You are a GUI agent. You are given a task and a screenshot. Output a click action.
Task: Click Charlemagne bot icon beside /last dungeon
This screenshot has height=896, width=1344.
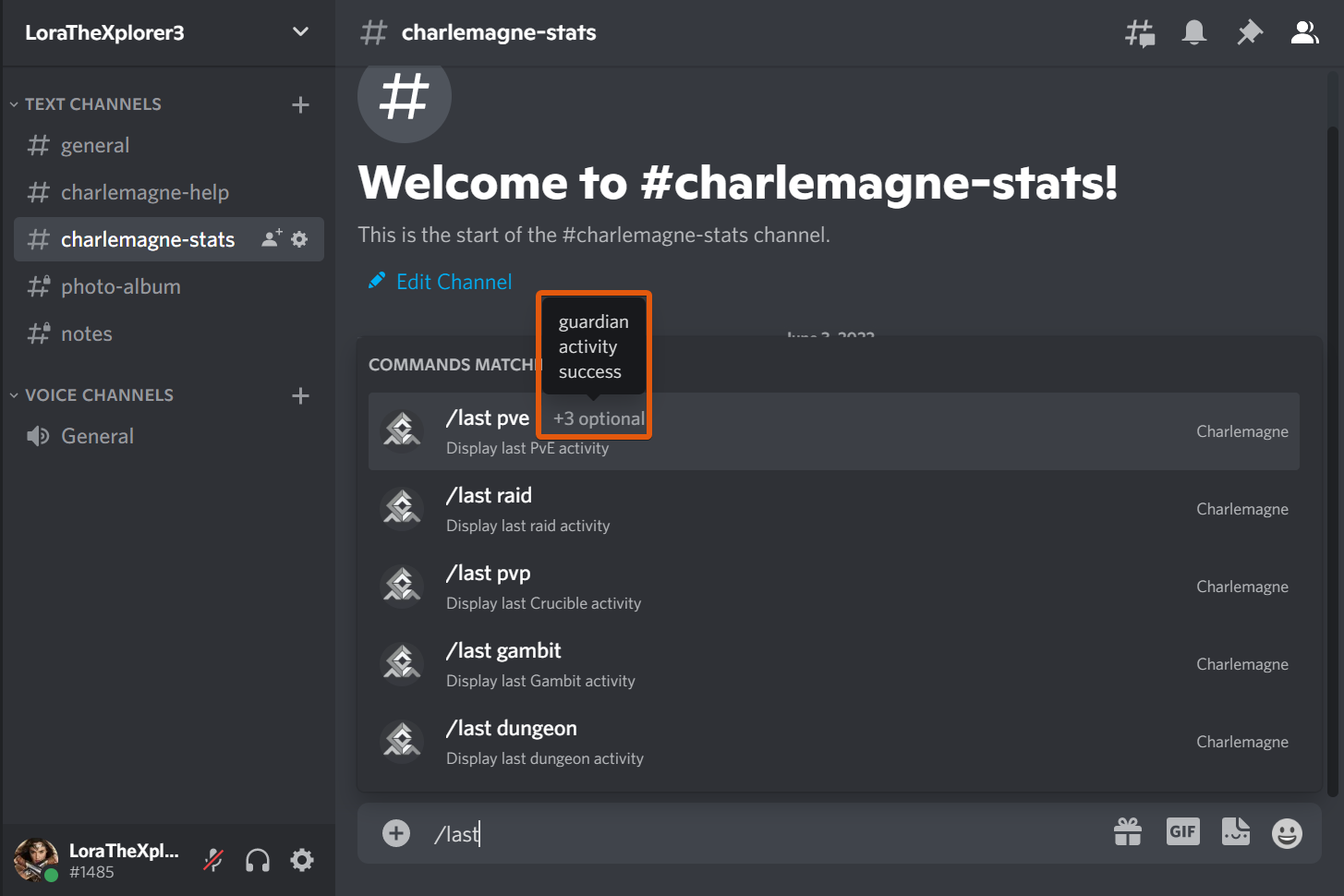[x=403, y=740]
